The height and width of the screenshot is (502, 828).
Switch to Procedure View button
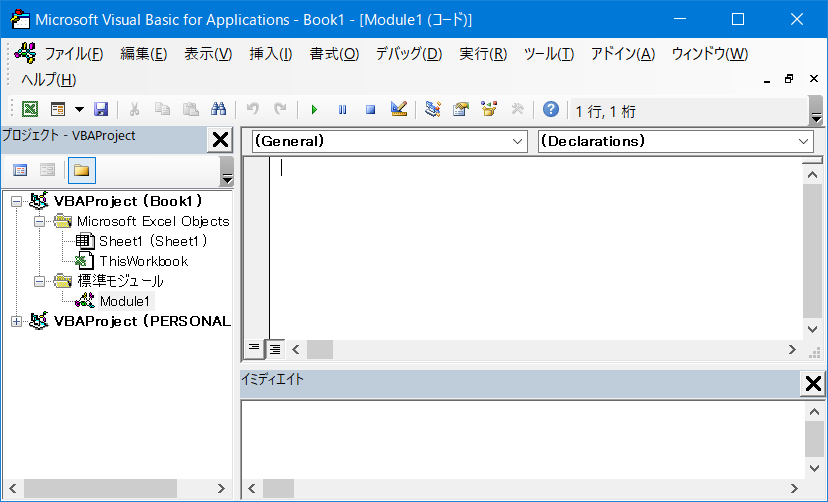coord(254,348)
